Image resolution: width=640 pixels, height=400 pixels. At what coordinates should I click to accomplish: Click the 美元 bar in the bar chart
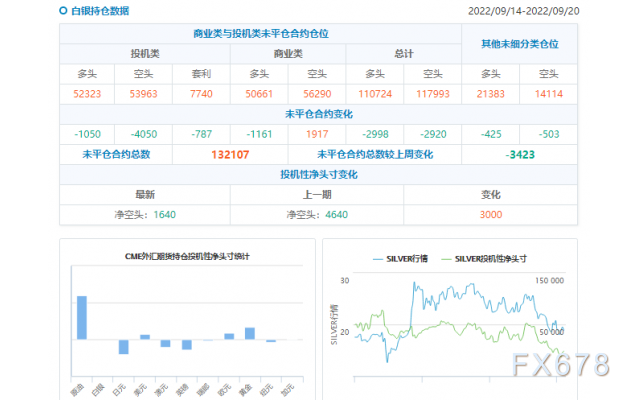[x=145, y=337]
